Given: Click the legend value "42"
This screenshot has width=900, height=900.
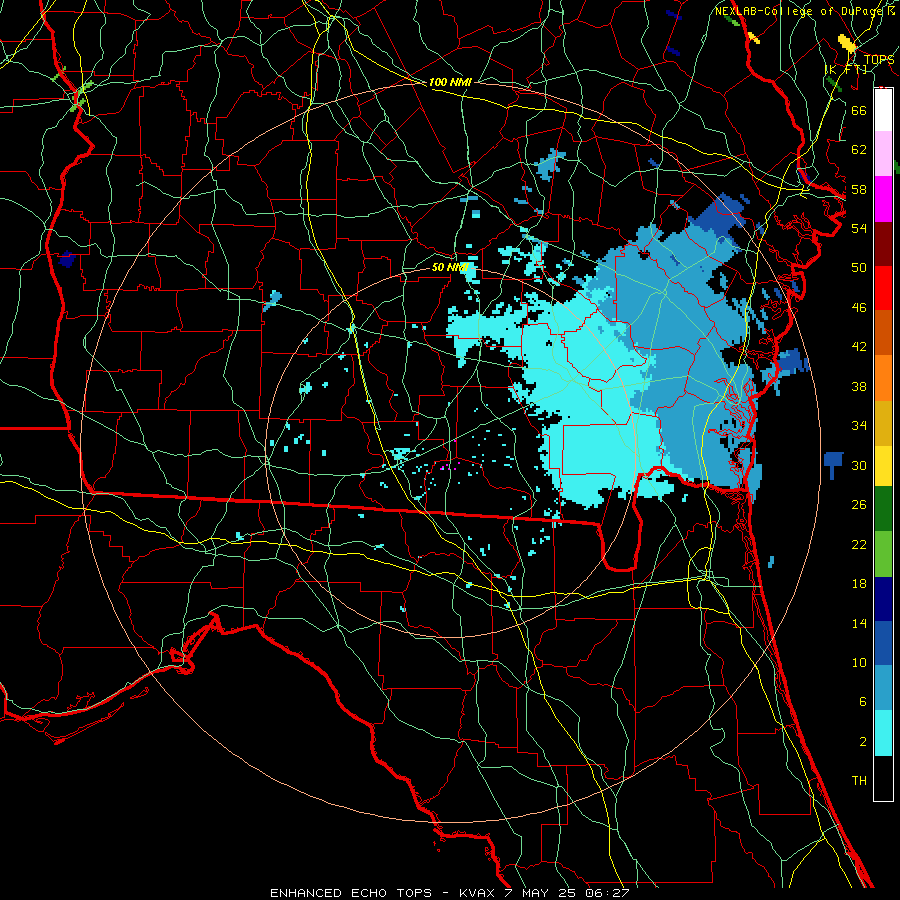Looking at the screenshot, I should tap(859, 347).
